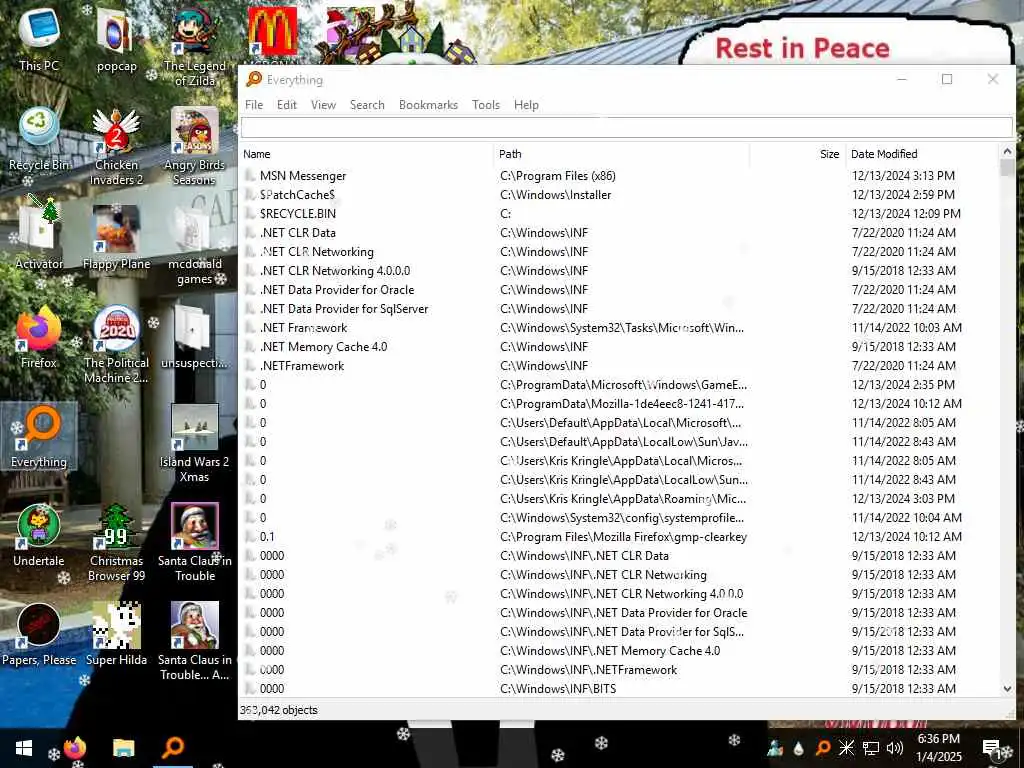This screenshot has width=1024, height=768.
Task: Select the McDonald's golden arches desktop icon
Action: [x=272, y=31]
